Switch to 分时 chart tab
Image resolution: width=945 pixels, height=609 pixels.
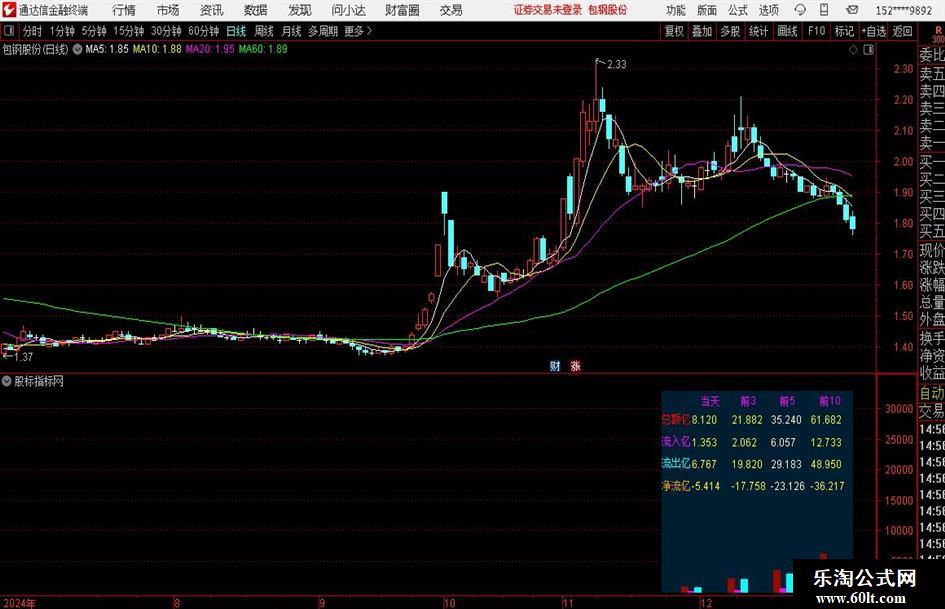click(32, 31)
